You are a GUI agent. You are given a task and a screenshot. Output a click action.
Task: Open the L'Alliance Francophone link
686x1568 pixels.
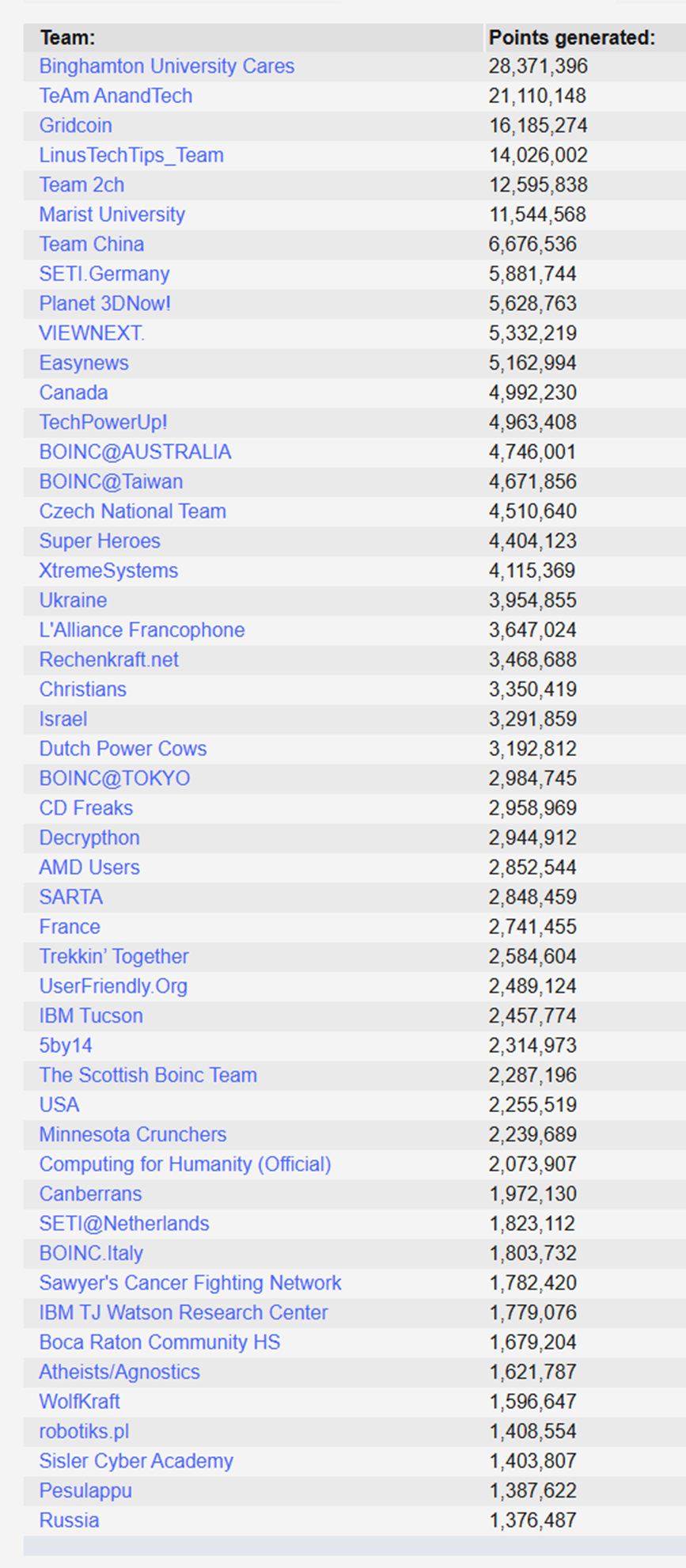click(142, 630)
